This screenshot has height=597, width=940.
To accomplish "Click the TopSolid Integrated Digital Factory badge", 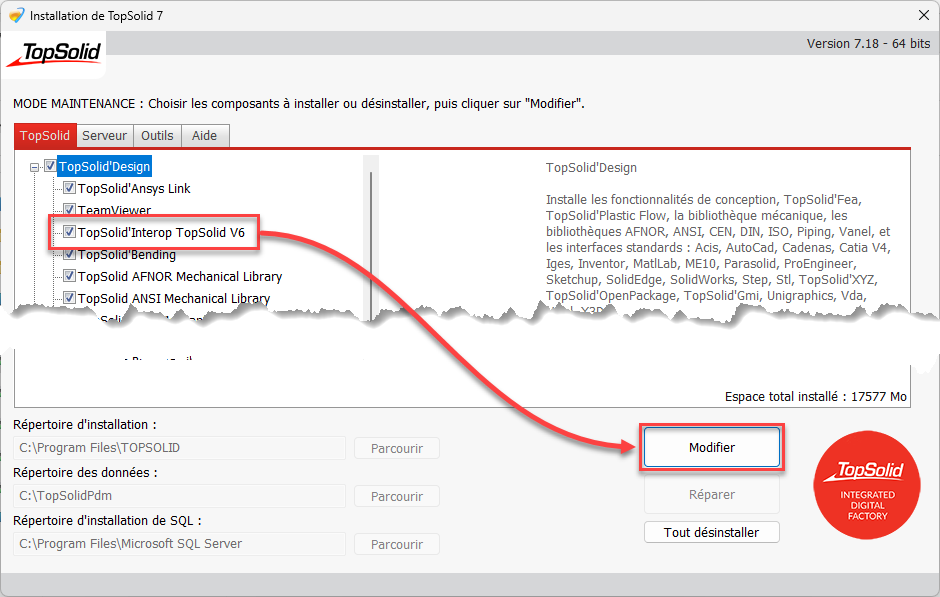I will coord(867,484).
